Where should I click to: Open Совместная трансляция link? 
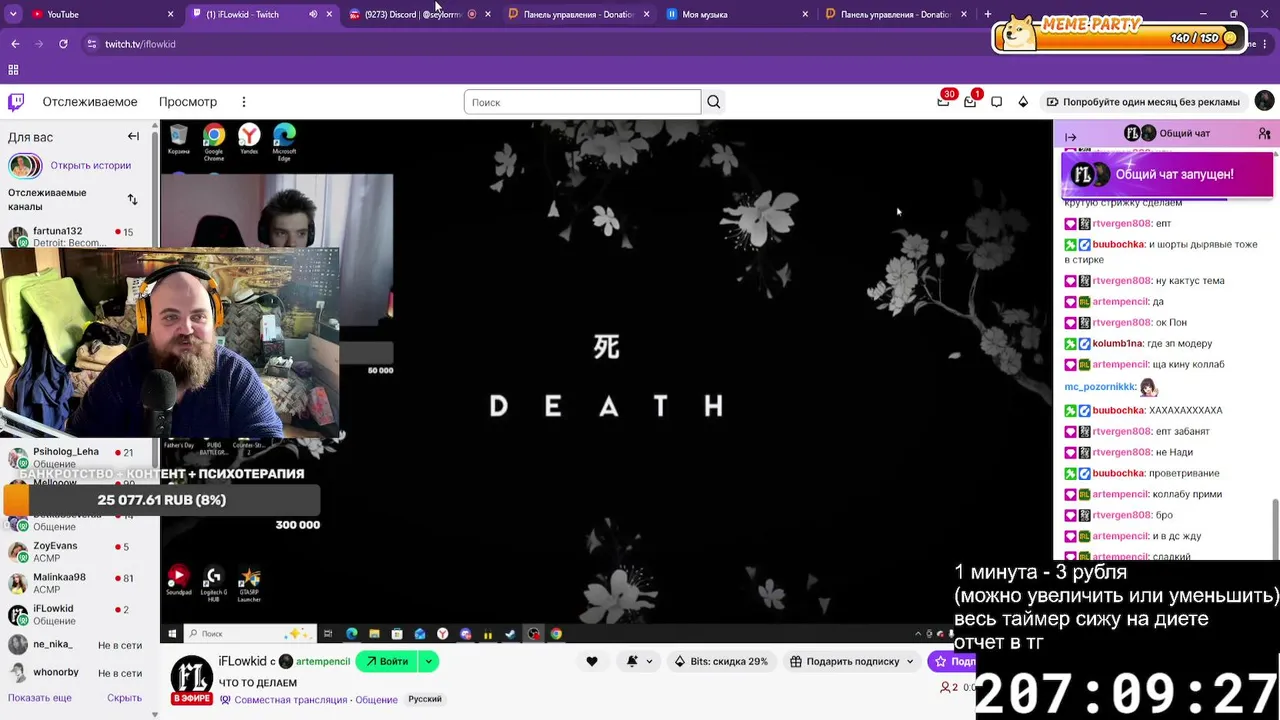(x=290, y=699)
